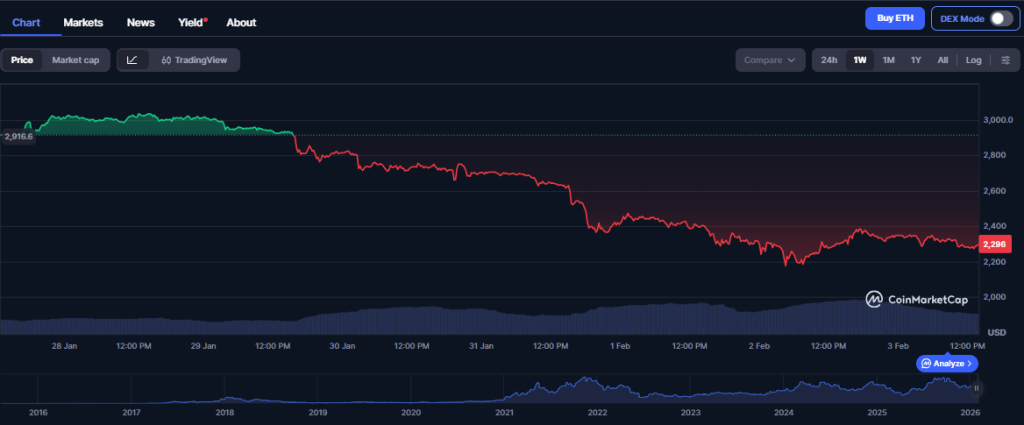Screen dimensions: 1024x425
Task: Click the USD currency label
Action: pos(997,332)
